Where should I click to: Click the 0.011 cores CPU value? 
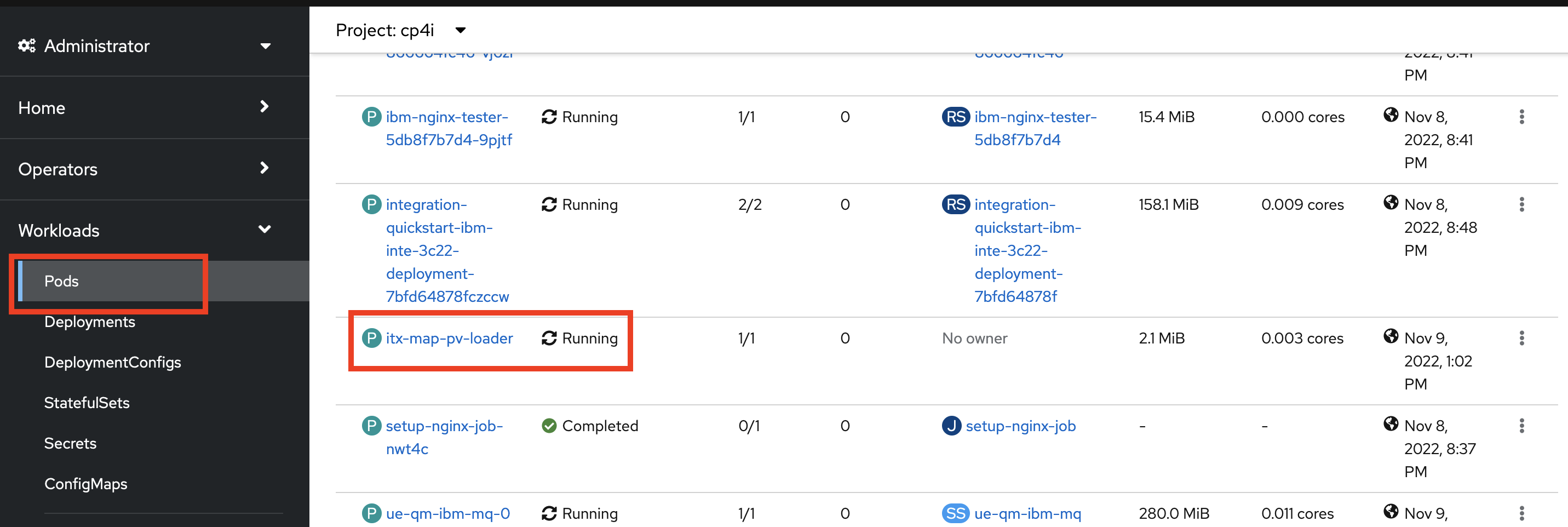(x=1297, y=514)
